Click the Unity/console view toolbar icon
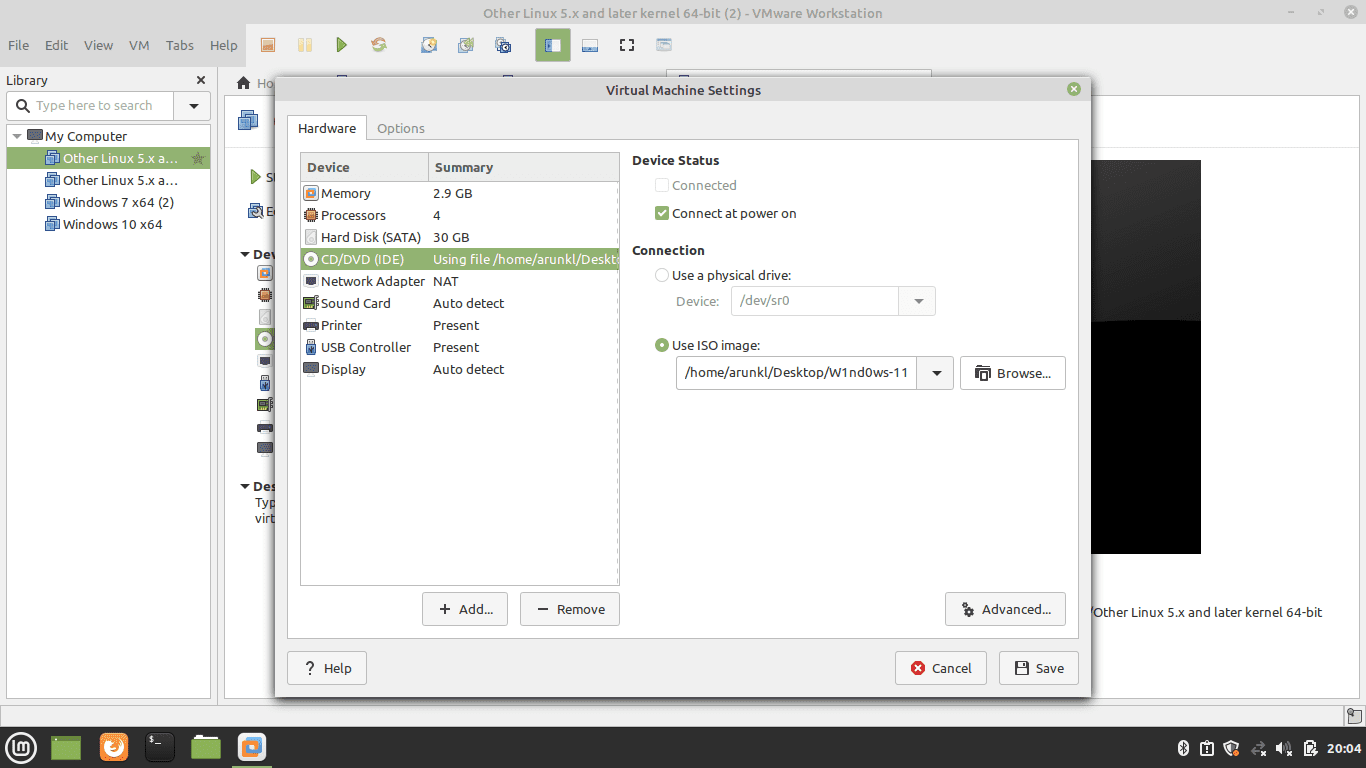 tap(664, 45)
